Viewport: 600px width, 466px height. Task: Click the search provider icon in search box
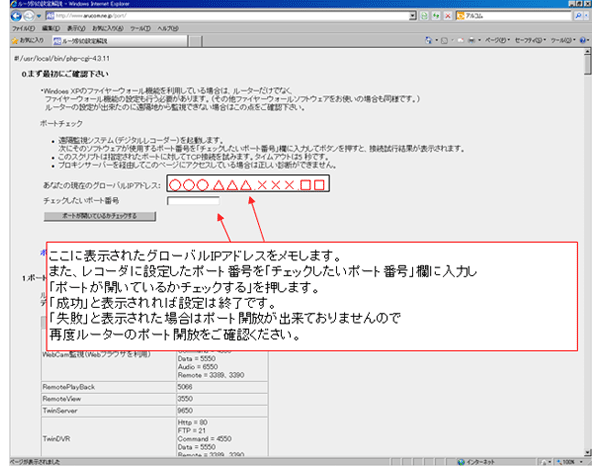pyautogui.click(x=461, y=16)
